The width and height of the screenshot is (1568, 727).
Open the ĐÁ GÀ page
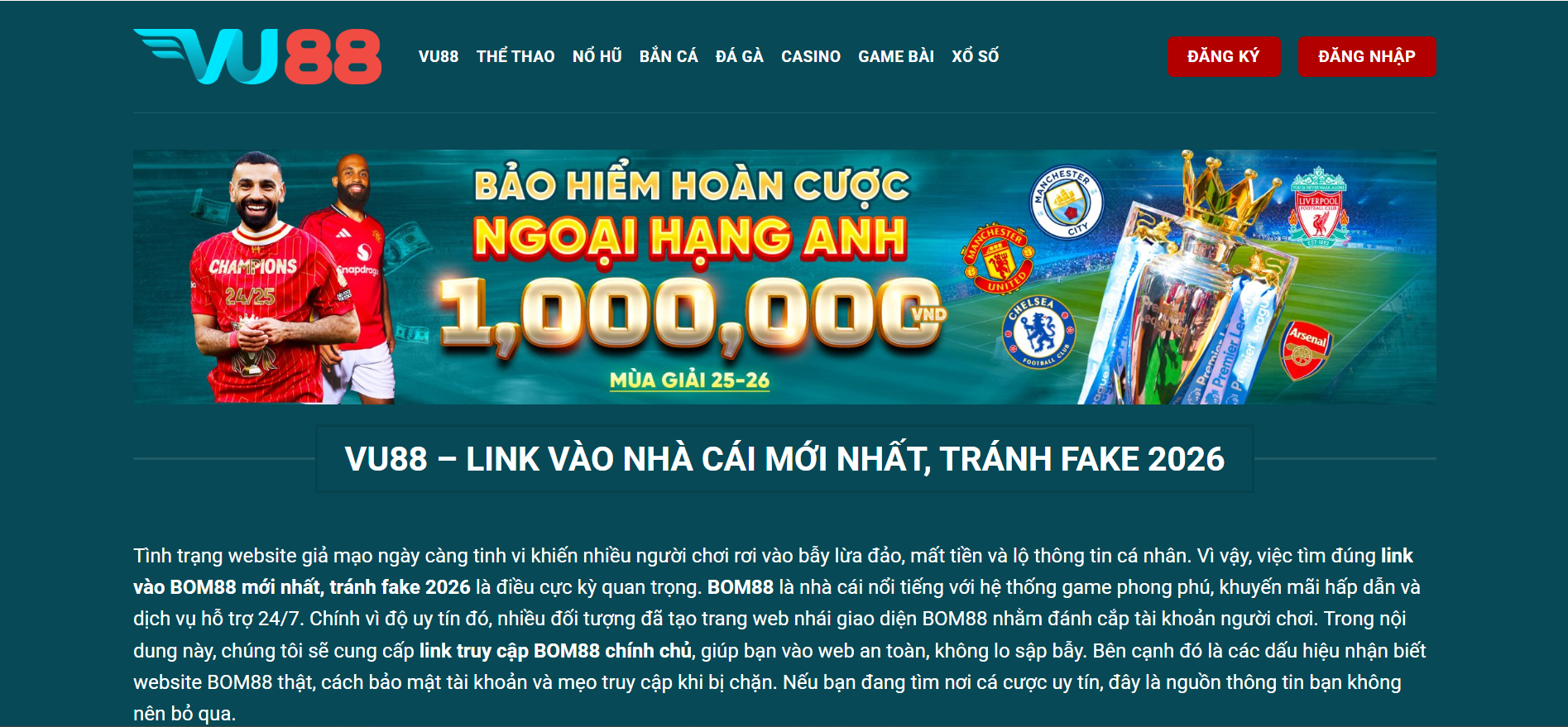[740, 56]
